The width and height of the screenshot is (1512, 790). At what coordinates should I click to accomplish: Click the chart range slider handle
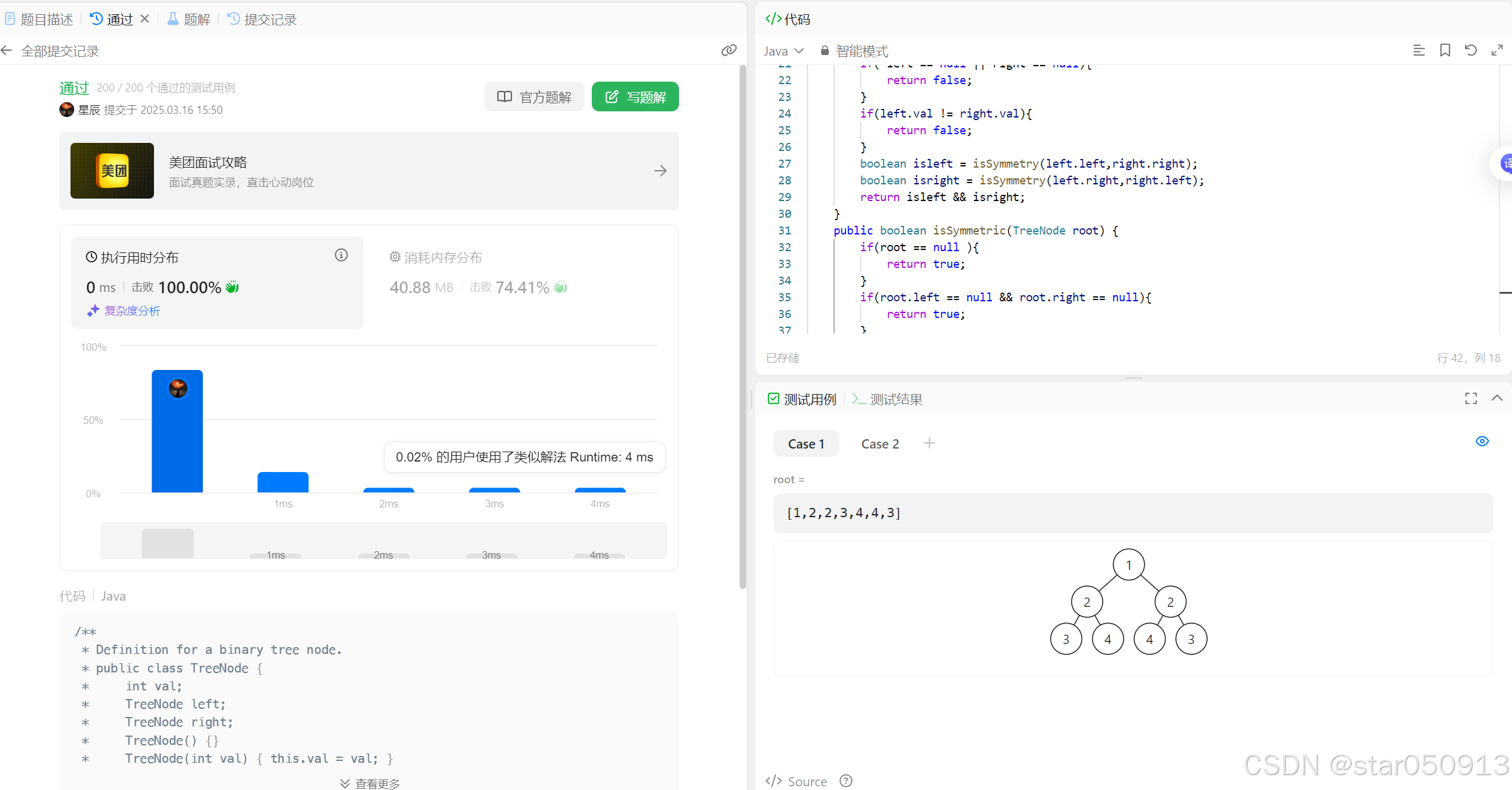(168, 543)
